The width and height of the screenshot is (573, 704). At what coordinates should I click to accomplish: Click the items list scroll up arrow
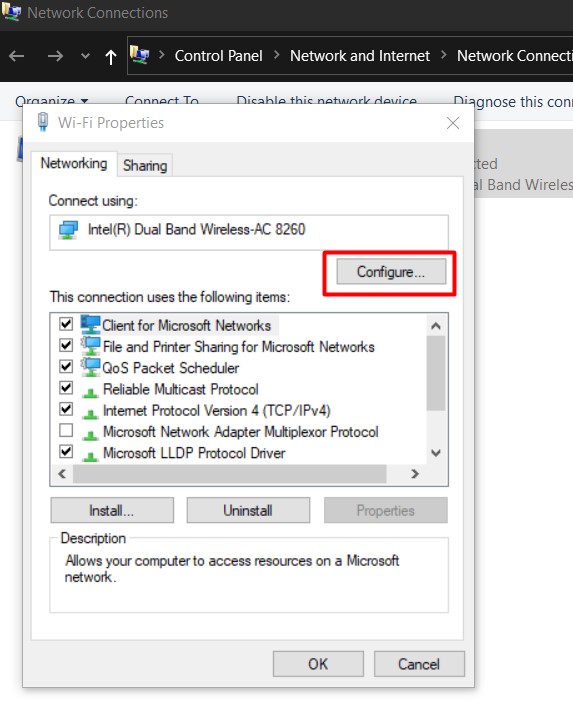(x=436, y=326)
